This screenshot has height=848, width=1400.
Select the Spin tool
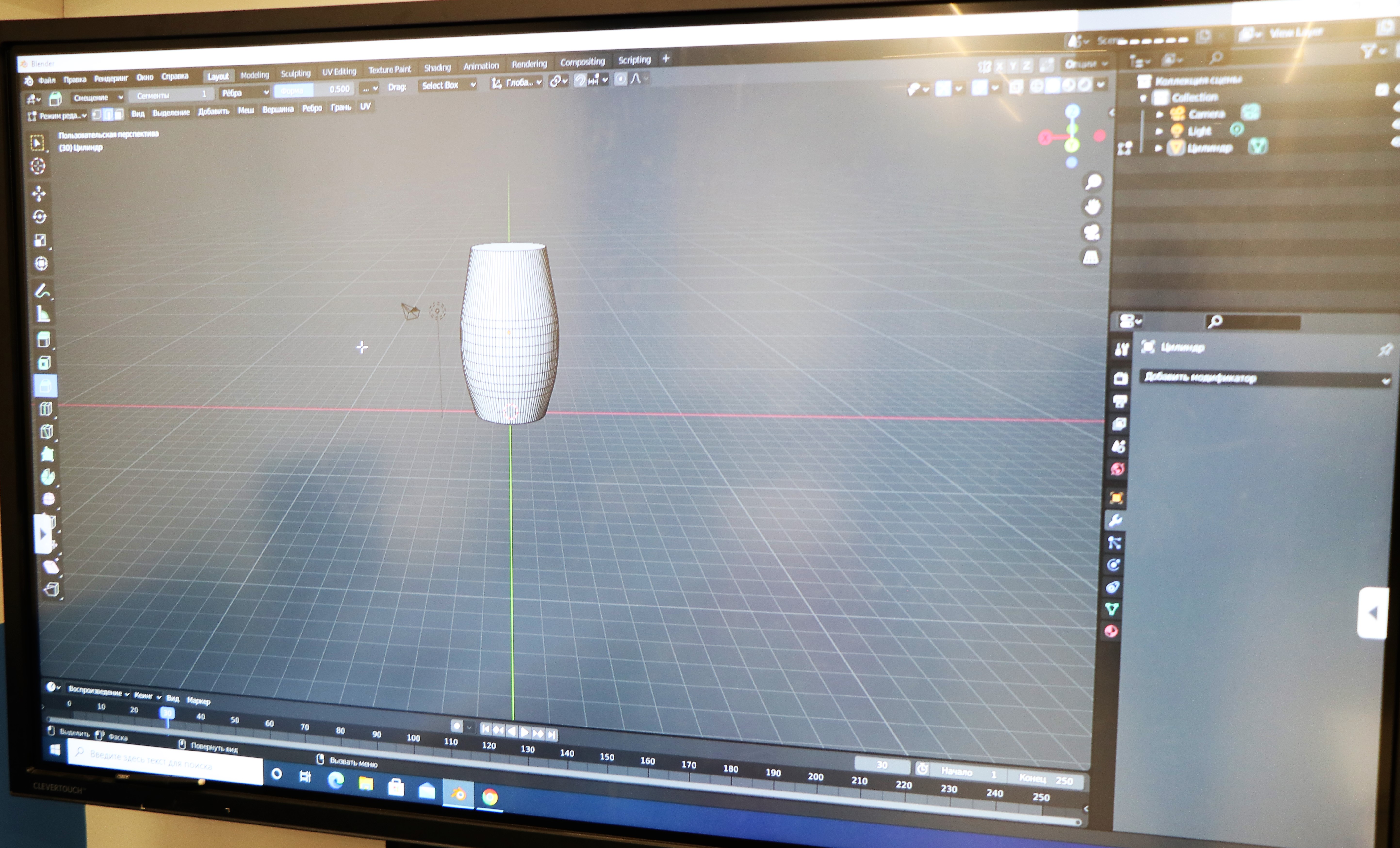(x=48, y=477)
